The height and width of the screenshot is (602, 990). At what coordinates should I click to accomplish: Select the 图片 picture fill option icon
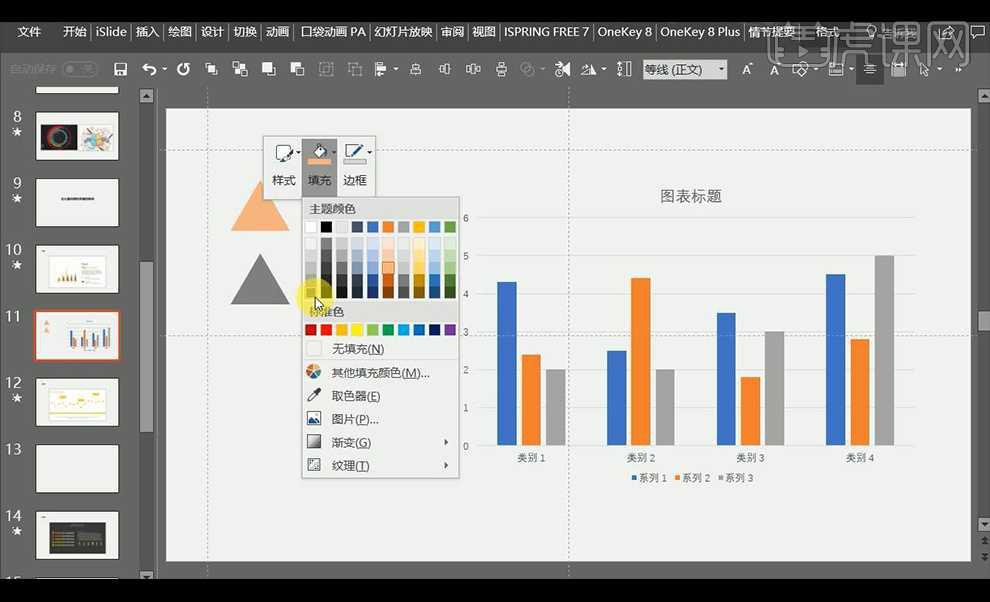coord(313,418)
